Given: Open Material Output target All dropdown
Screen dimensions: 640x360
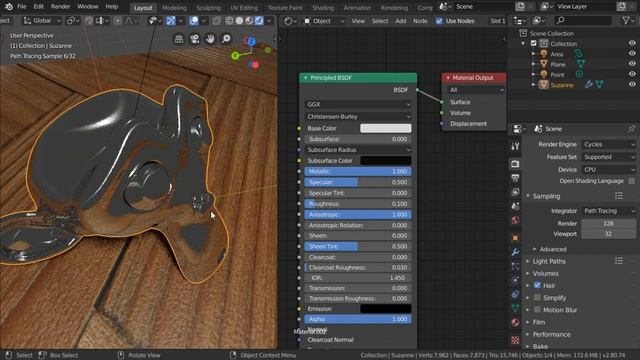Looking at the screenshot, I should tap(476, 90).
